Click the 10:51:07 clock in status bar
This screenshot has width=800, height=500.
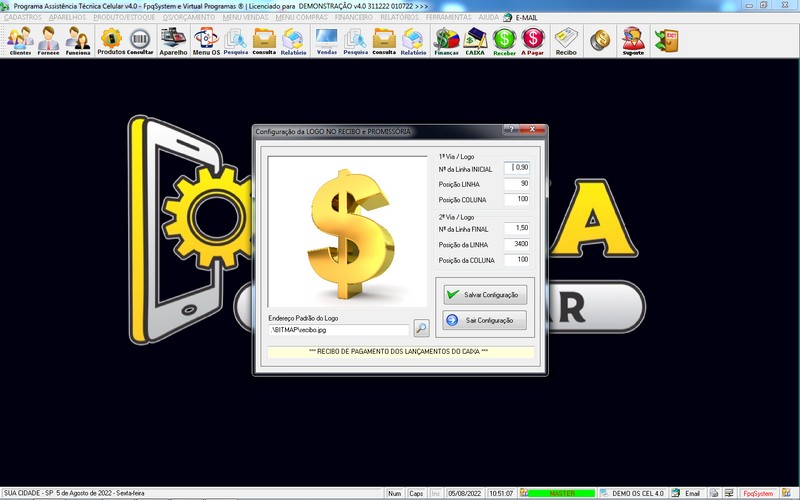(501, 493)
